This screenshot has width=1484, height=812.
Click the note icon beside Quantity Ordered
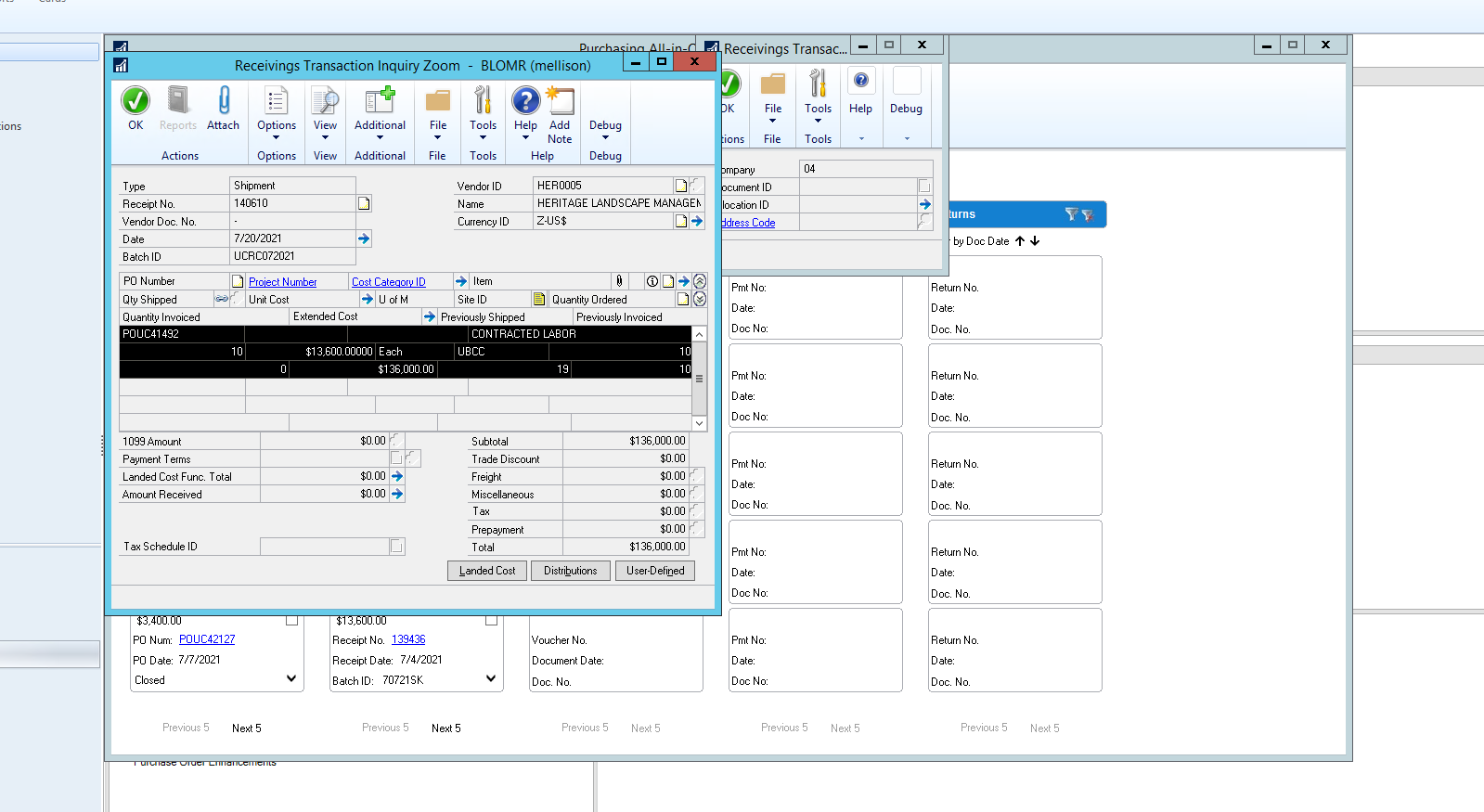683,299
